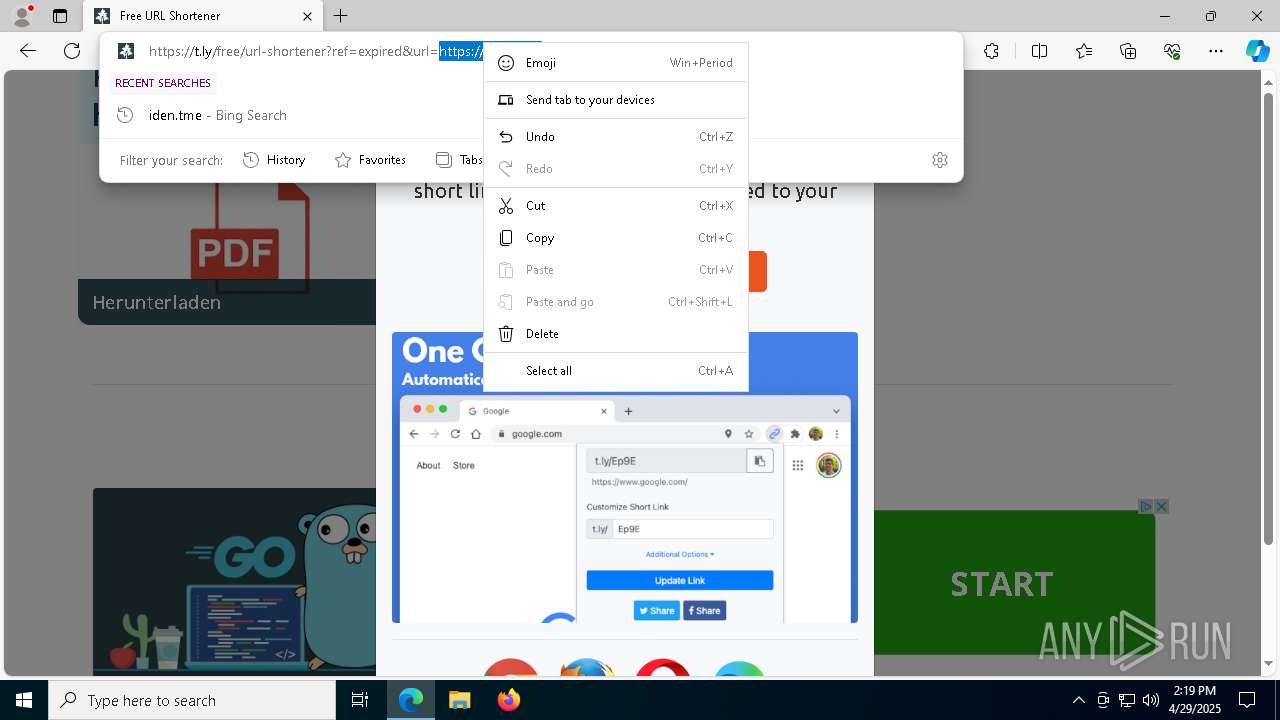
Task: Launch Copilot sidebar icon
Action: click(x=1257, y=51)
